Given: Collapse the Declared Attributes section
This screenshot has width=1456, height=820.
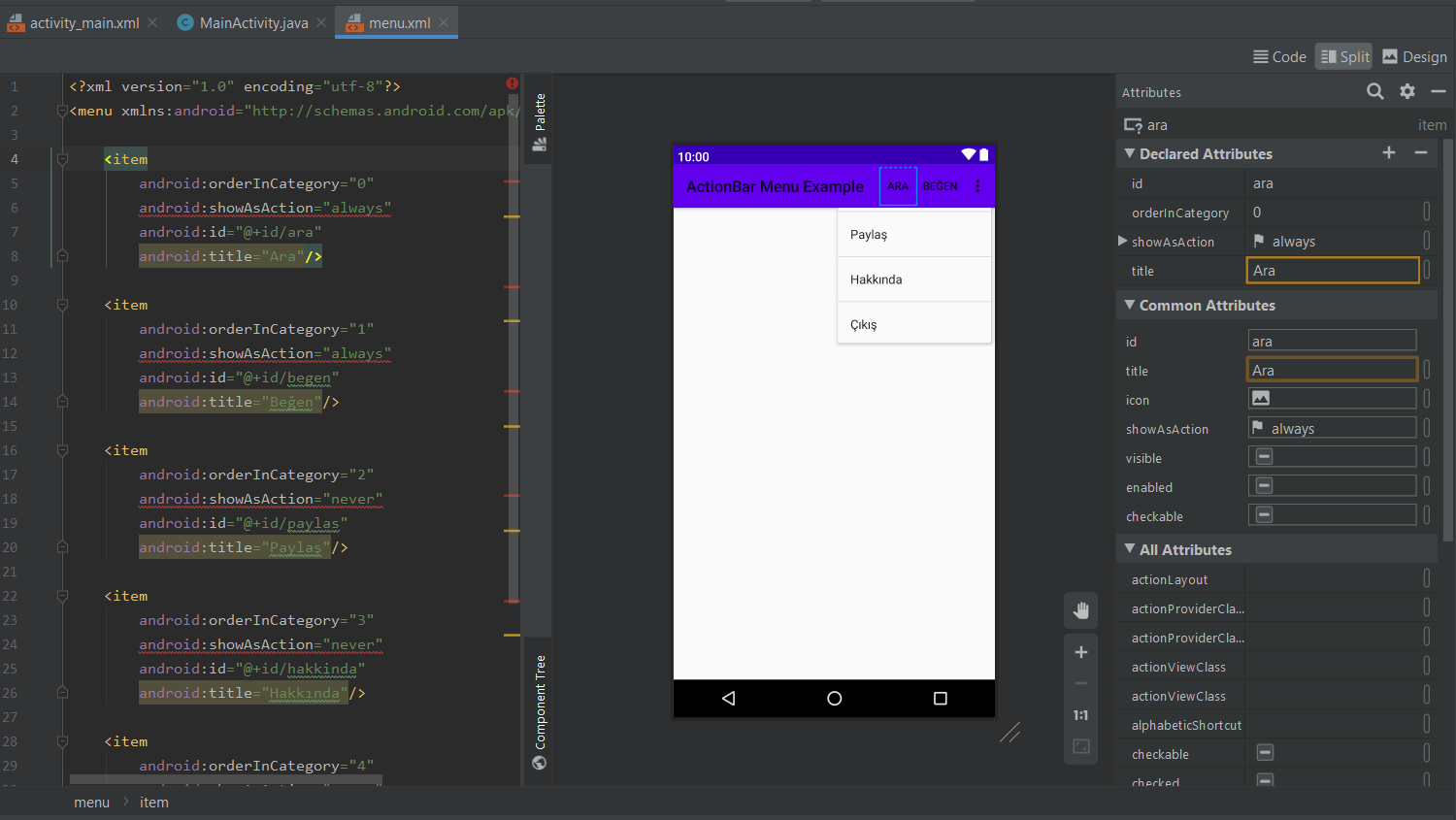Looking at the screenshot, I should [1130, 153].
